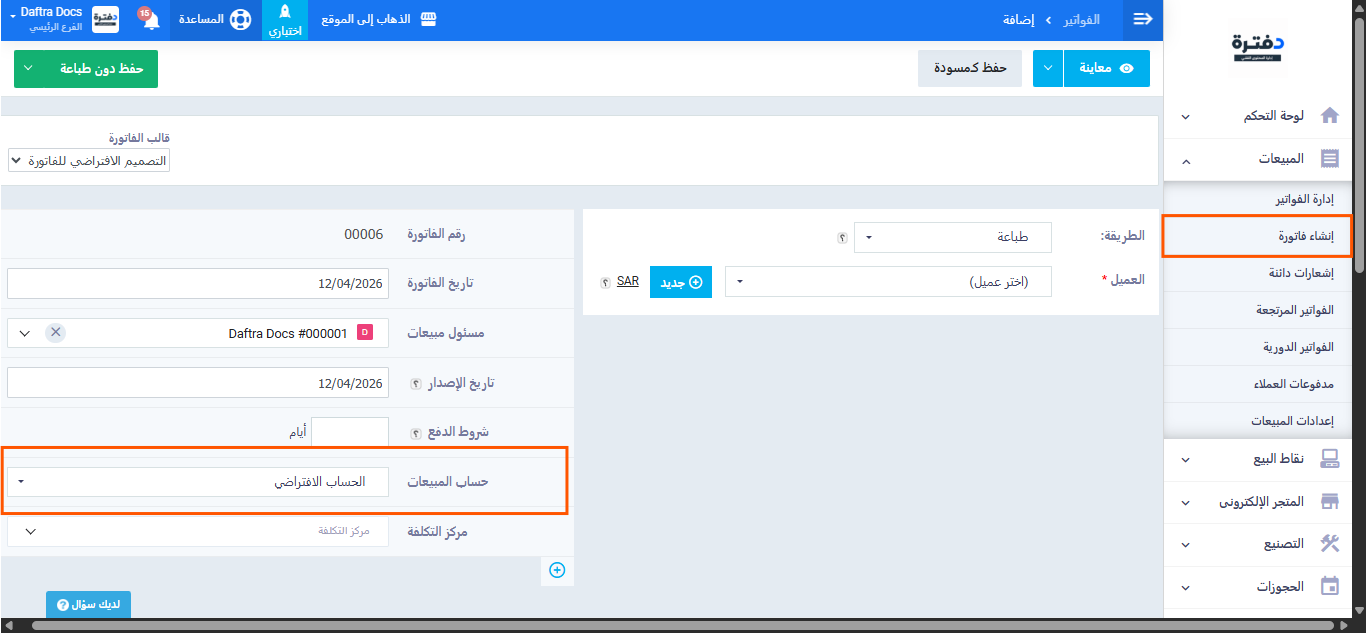Expand the مسئول مبيعات dropdown chevron
The image size is (1366, 633).
click(x=25, y=333)
